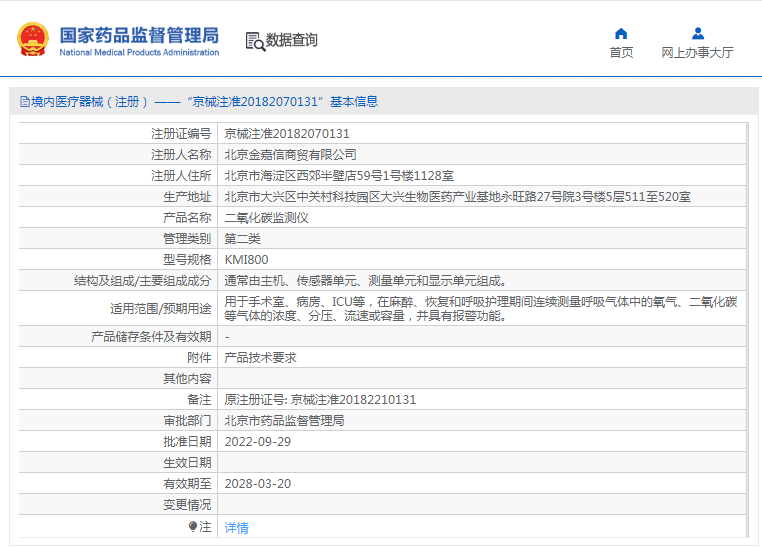The image size is (762, 548).
Task: Click the 产品技术要求 attachment text
Action: (260, 358)
